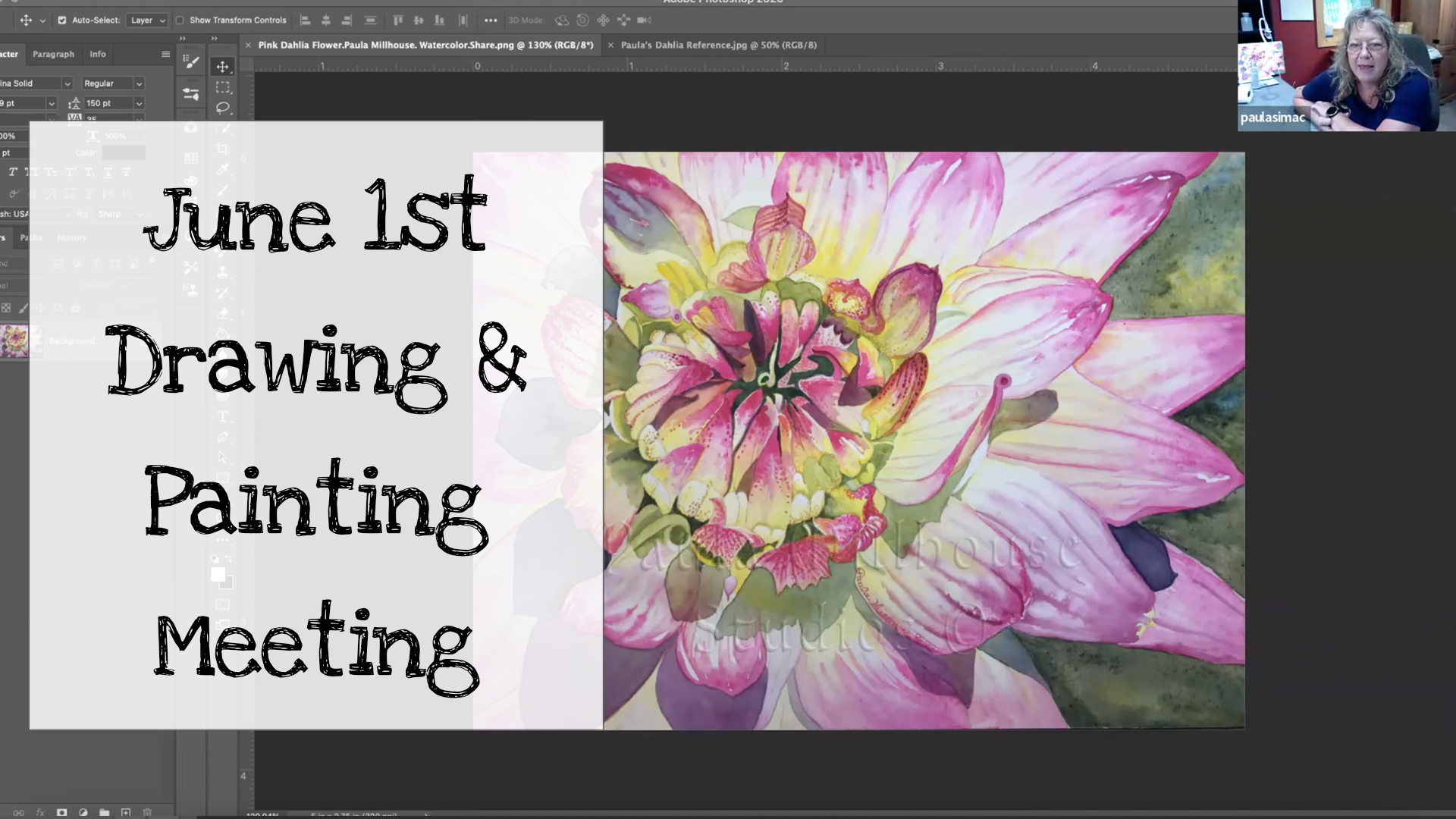Image resolution: width=1456 pixels, height=819 pixels.
Task: Open the font size dropdown arrow
Action: 52,103
